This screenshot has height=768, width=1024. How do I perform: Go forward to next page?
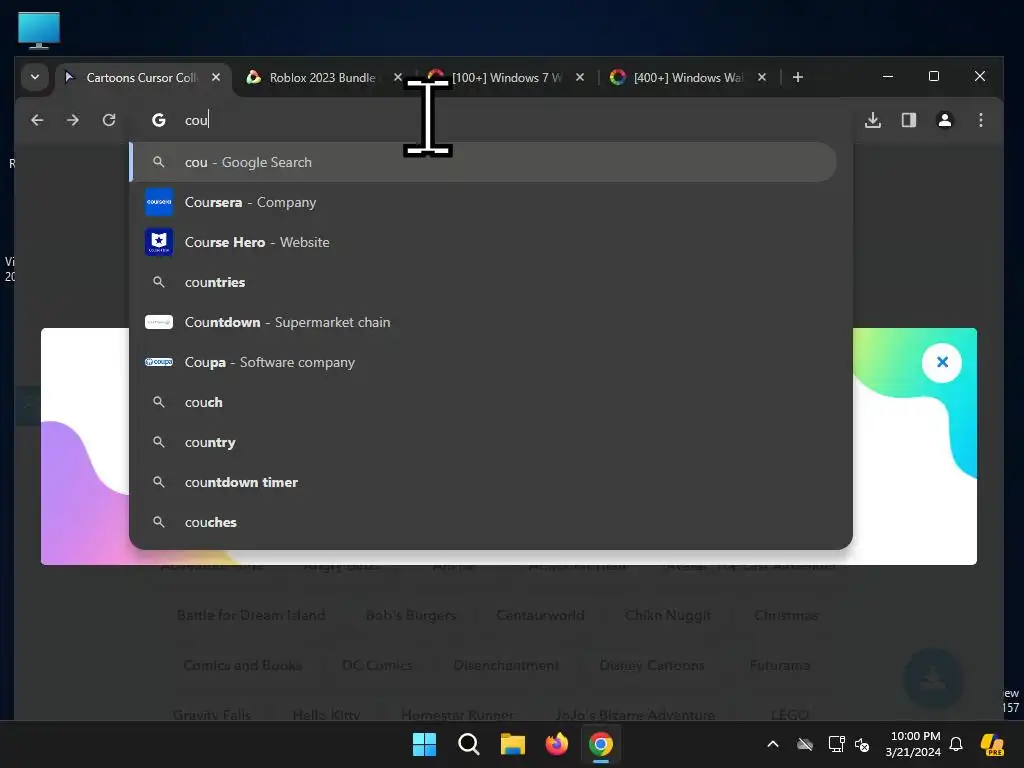tap(73, 120)
